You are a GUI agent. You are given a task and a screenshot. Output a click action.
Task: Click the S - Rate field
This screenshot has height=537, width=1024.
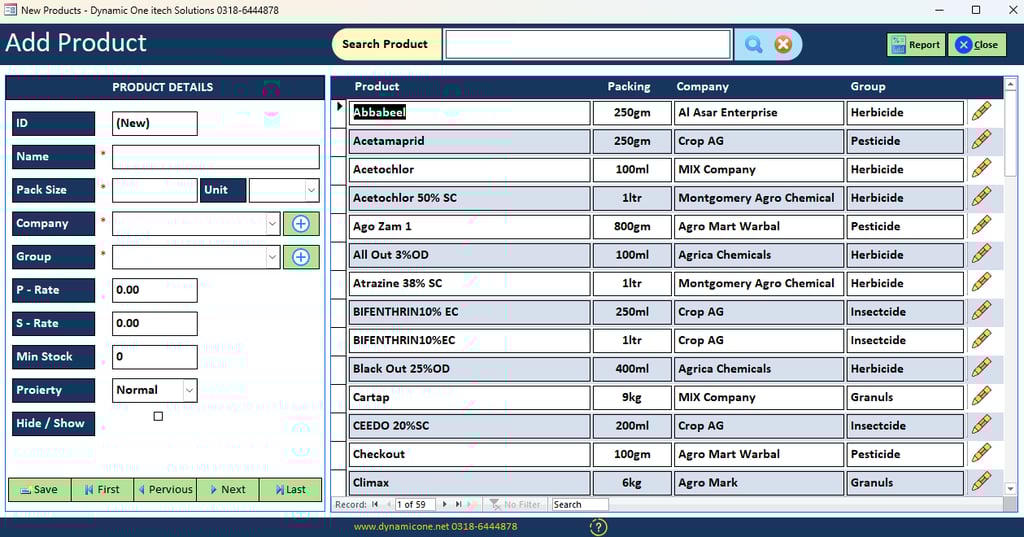coord(155,323)
